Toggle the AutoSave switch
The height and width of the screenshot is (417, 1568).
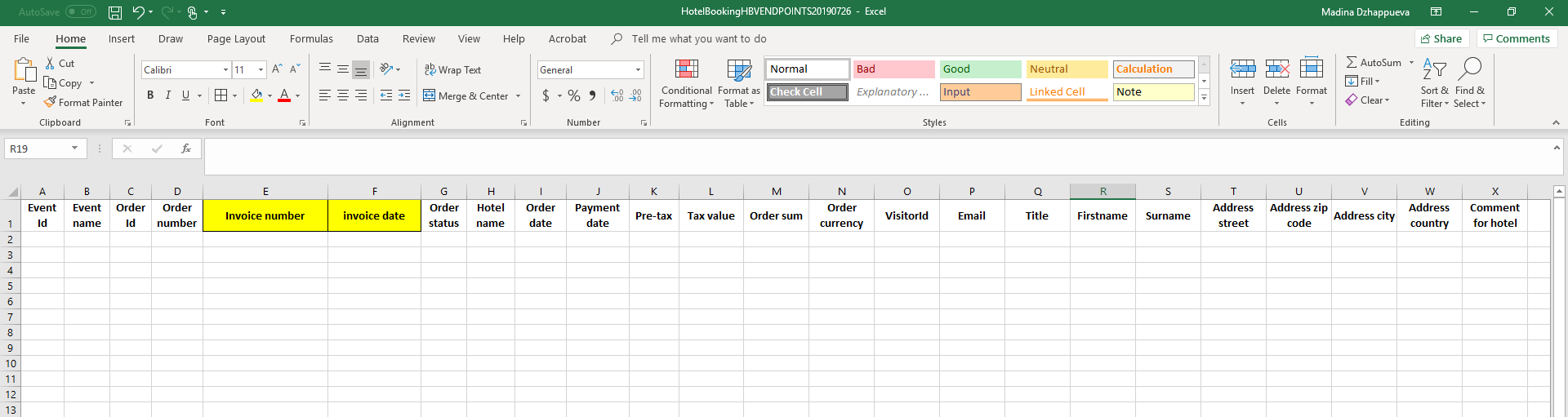coord(80,12)
